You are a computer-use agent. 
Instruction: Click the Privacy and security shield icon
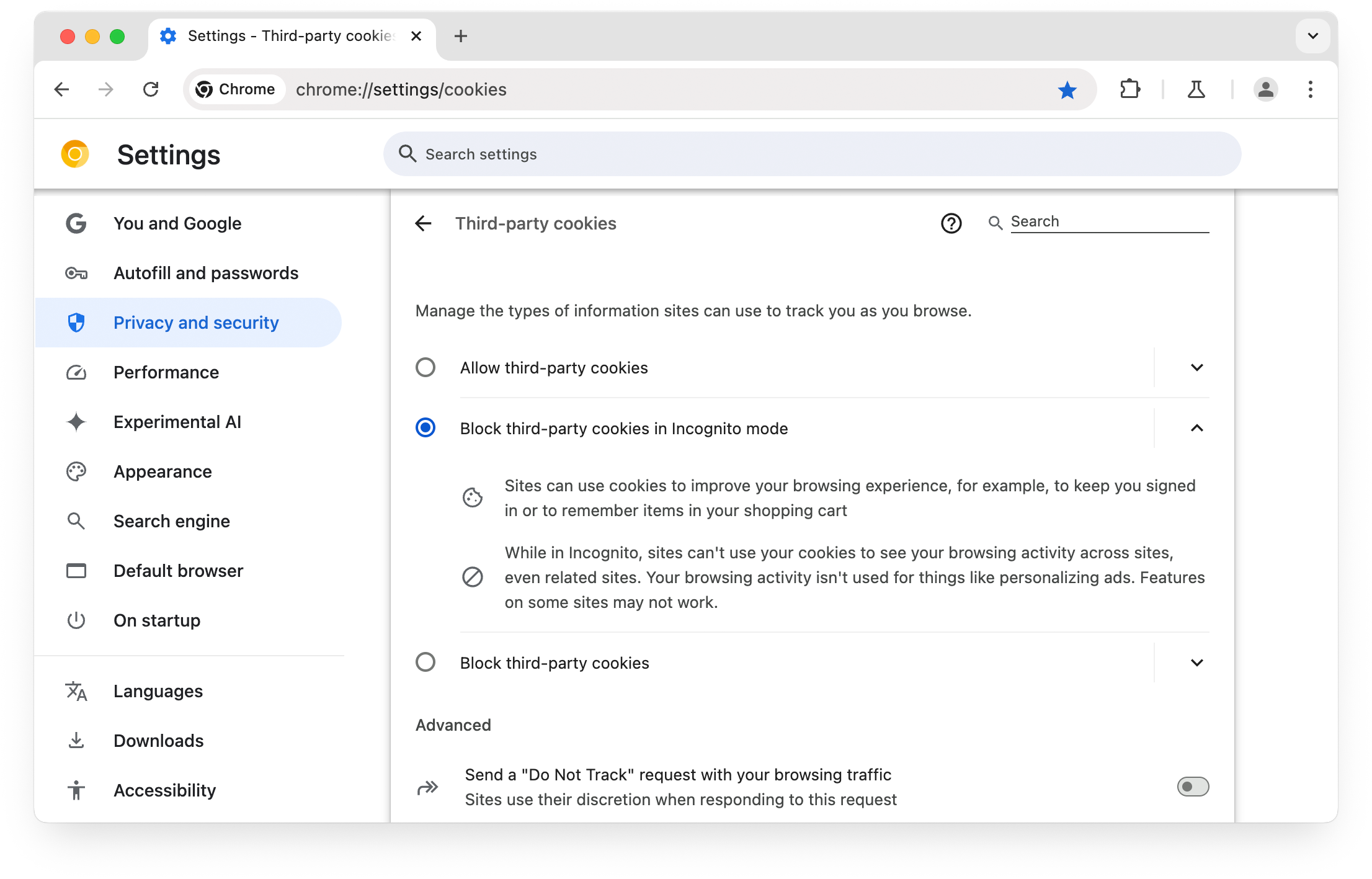(x=76, y=322)
